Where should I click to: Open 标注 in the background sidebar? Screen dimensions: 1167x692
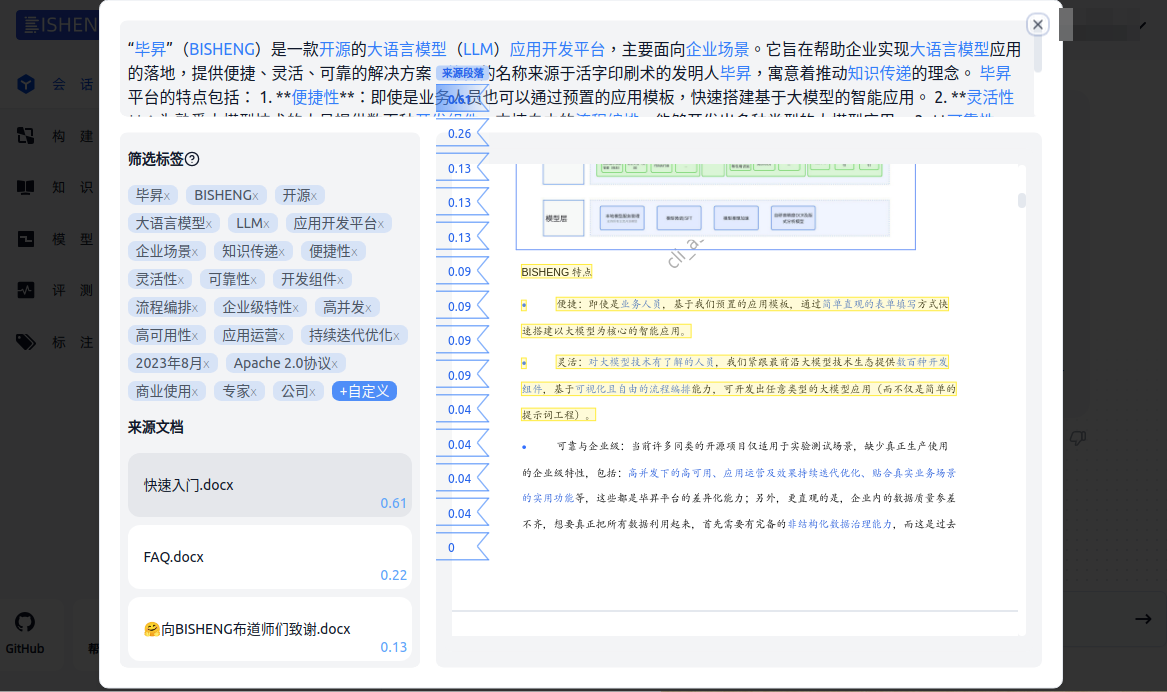coord(58,342)
